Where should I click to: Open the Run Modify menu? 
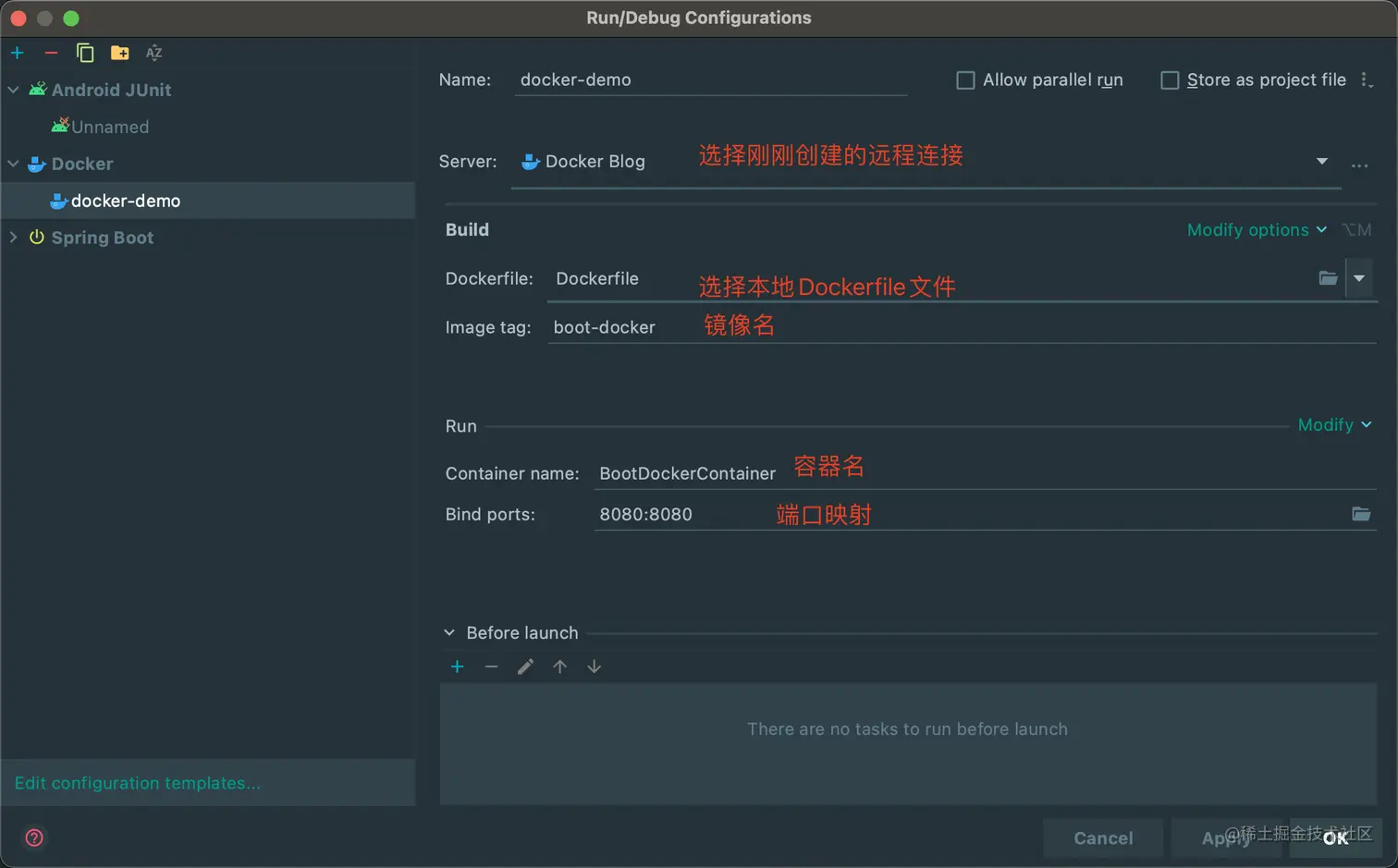[1334, 425]
